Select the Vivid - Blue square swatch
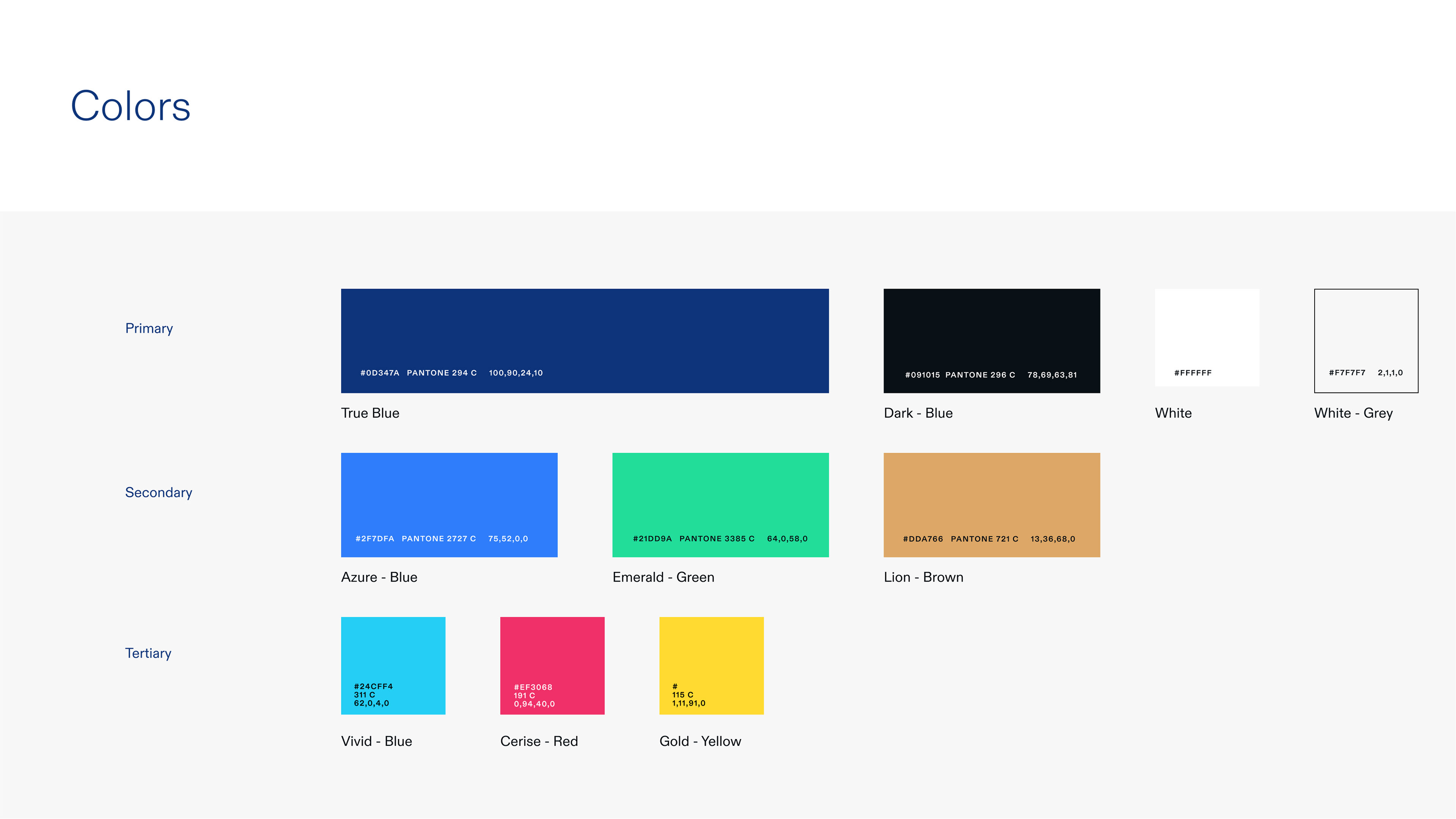This screenshot has width=1456, height=819. [393, 656]
